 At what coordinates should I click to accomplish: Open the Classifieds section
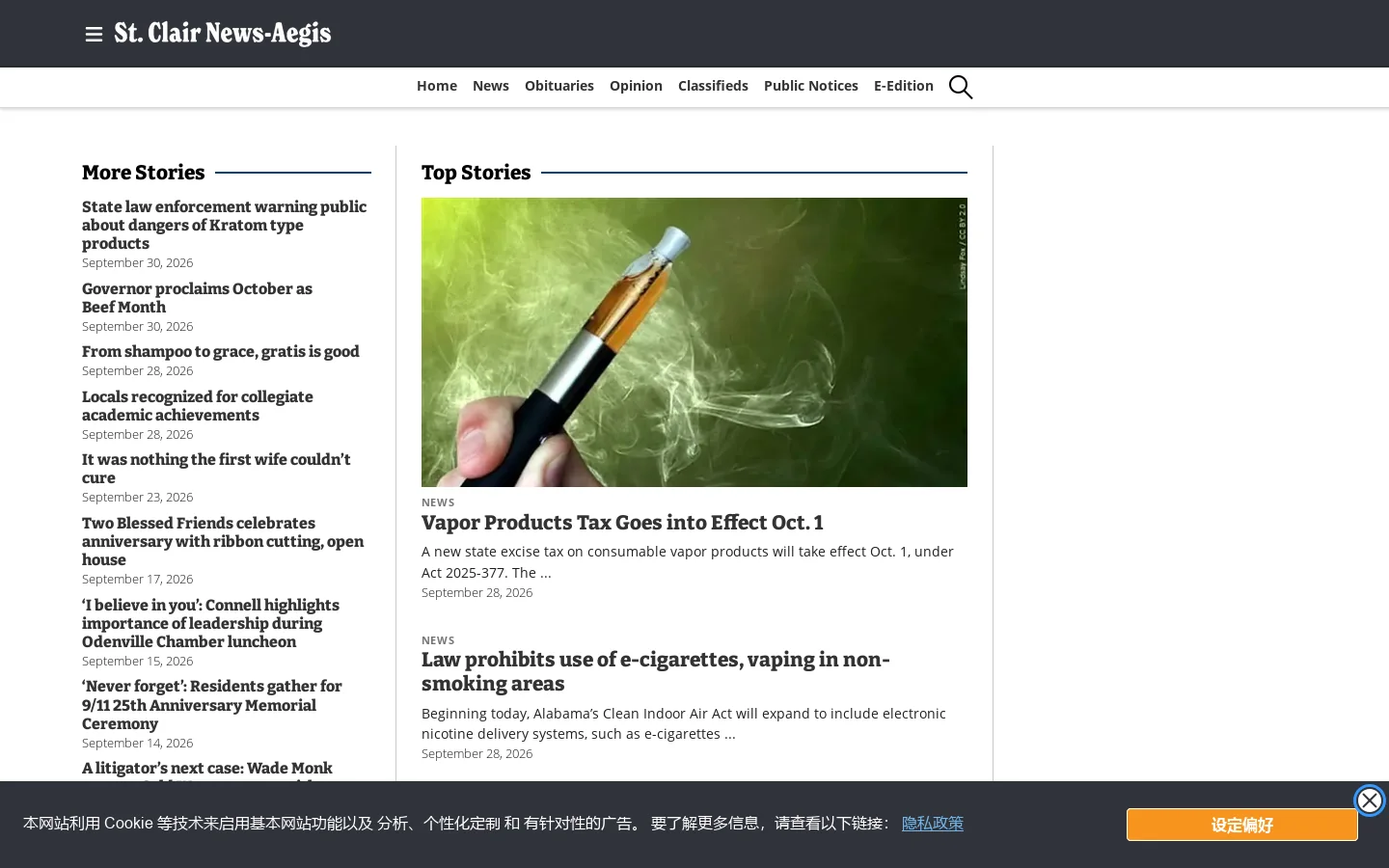[x=713, y=86]
